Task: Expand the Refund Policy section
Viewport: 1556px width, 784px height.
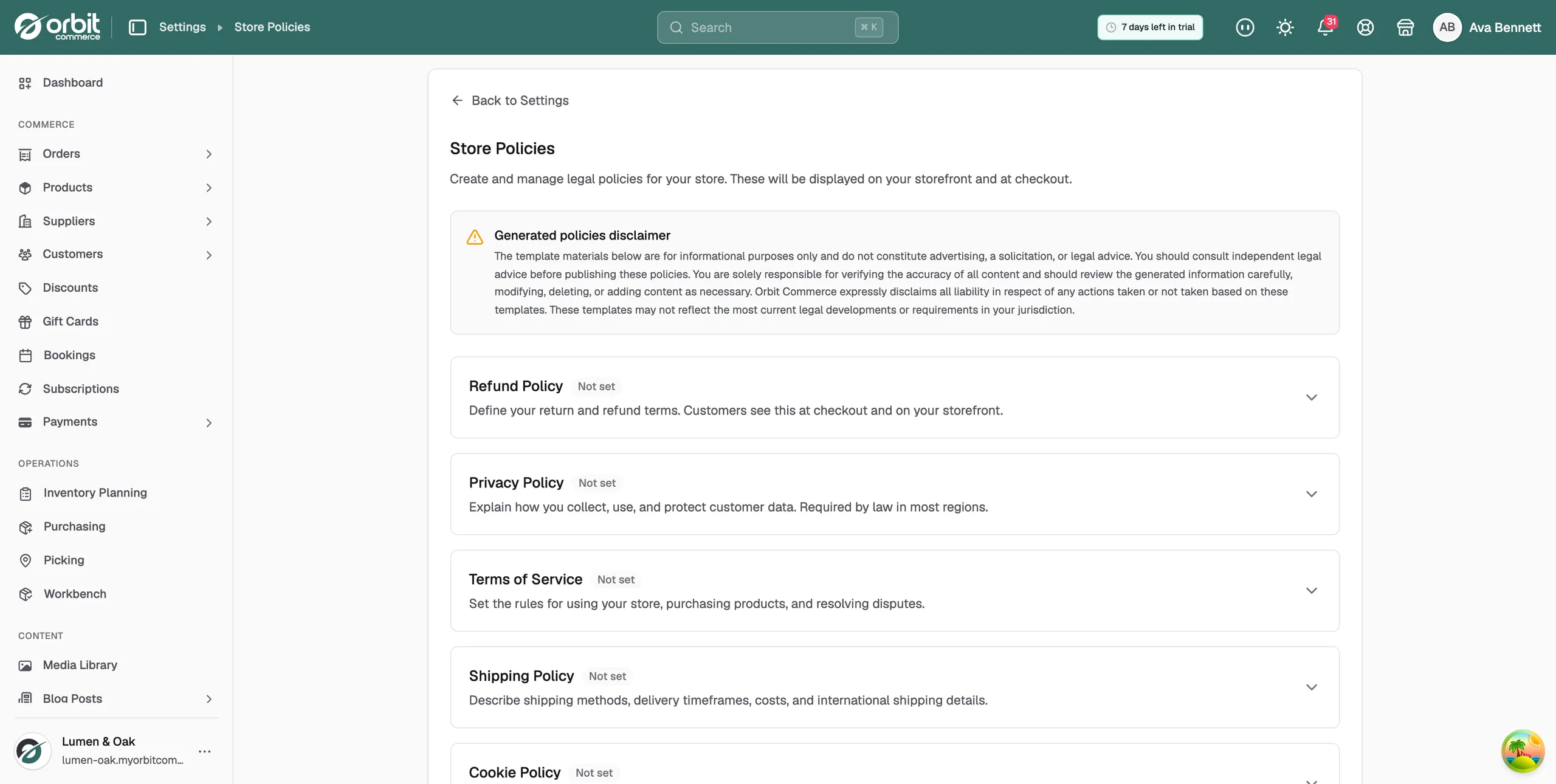Action: click(1311, 397)
